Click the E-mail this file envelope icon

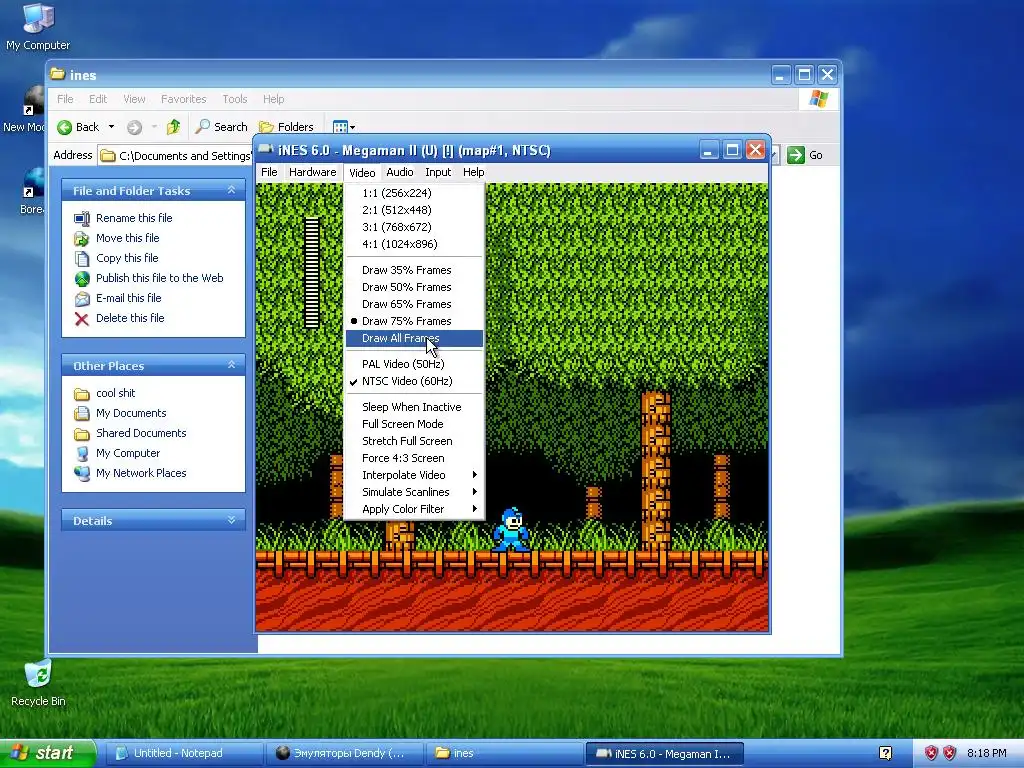tap(82, 298)
